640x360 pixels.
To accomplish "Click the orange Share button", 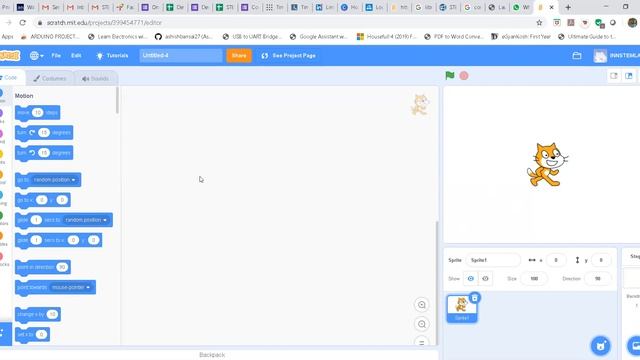I will point(239,56).
